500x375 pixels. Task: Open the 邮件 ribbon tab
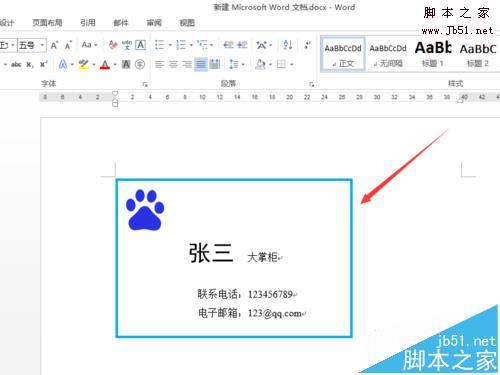click(x=121, y=23)
